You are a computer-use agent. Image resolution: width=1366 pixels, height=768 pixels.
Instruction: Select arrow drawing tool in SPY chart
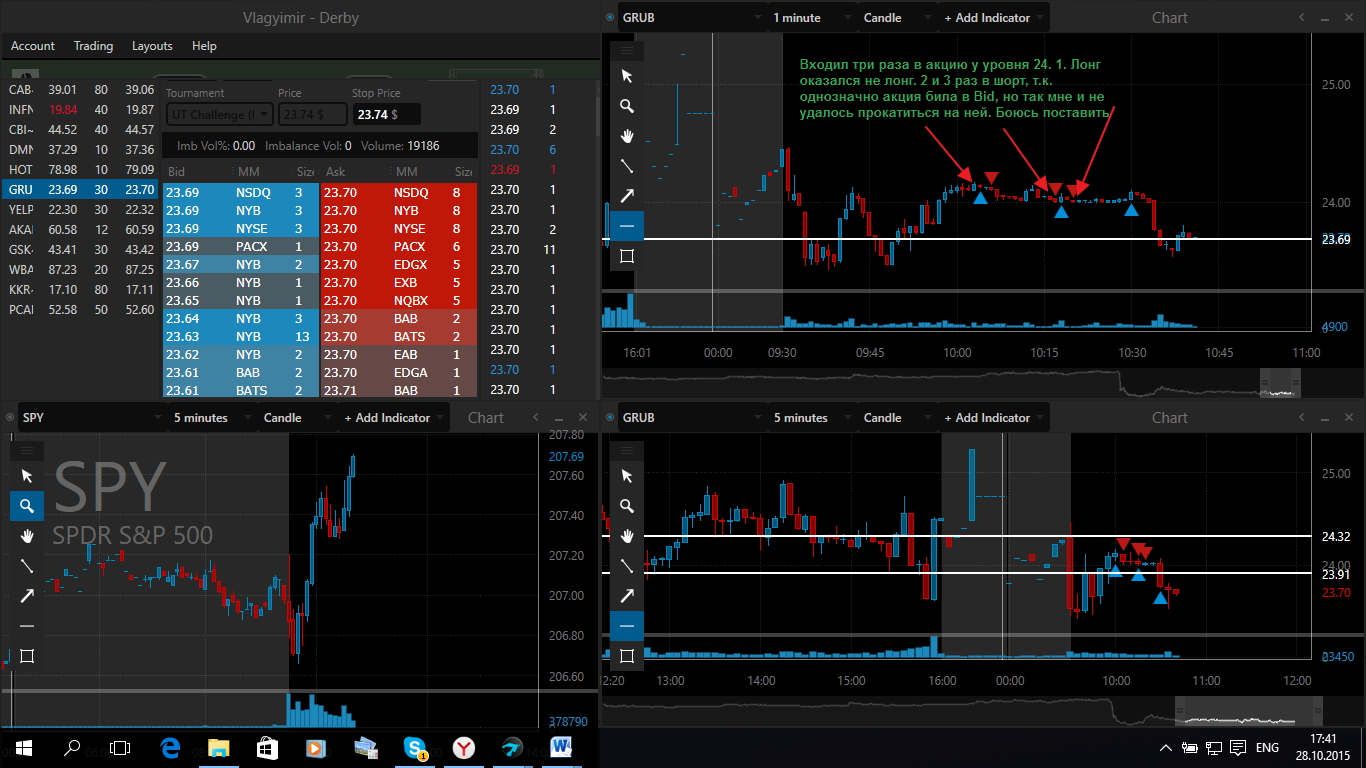point(27,596)
